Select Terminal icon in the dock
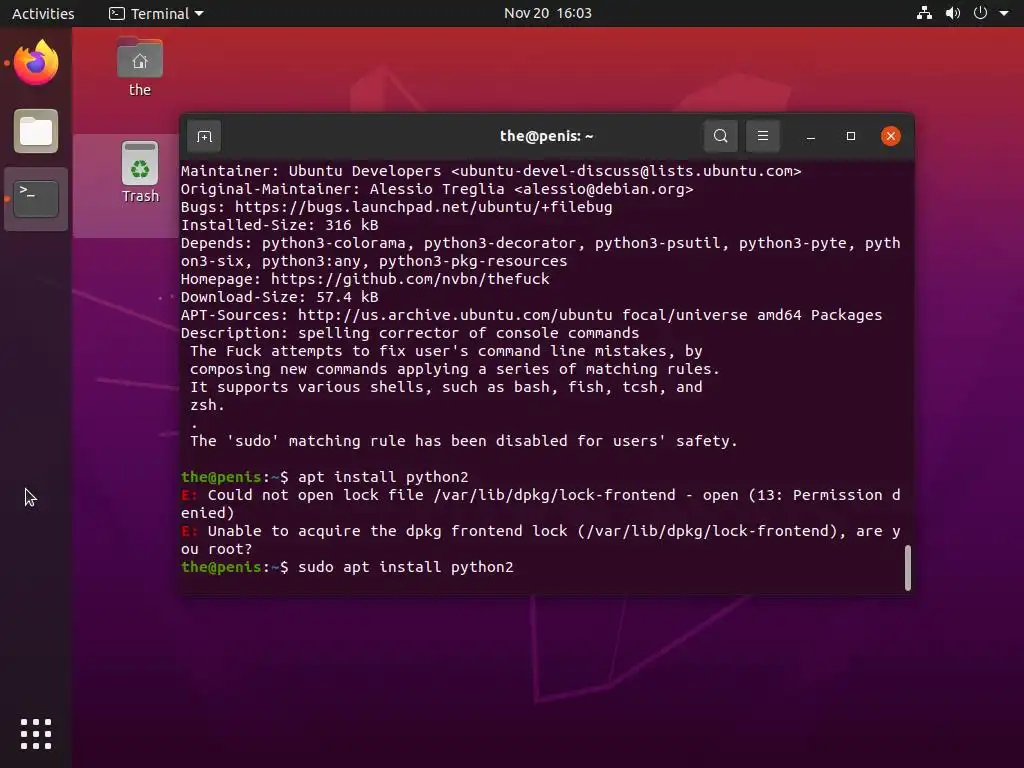 point(36,199)
